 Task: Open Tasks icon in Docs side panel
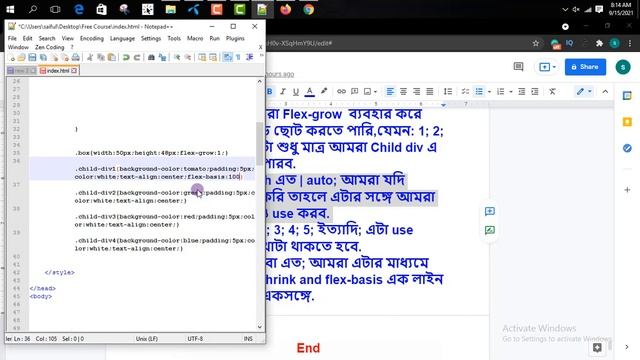pos(627,148)
